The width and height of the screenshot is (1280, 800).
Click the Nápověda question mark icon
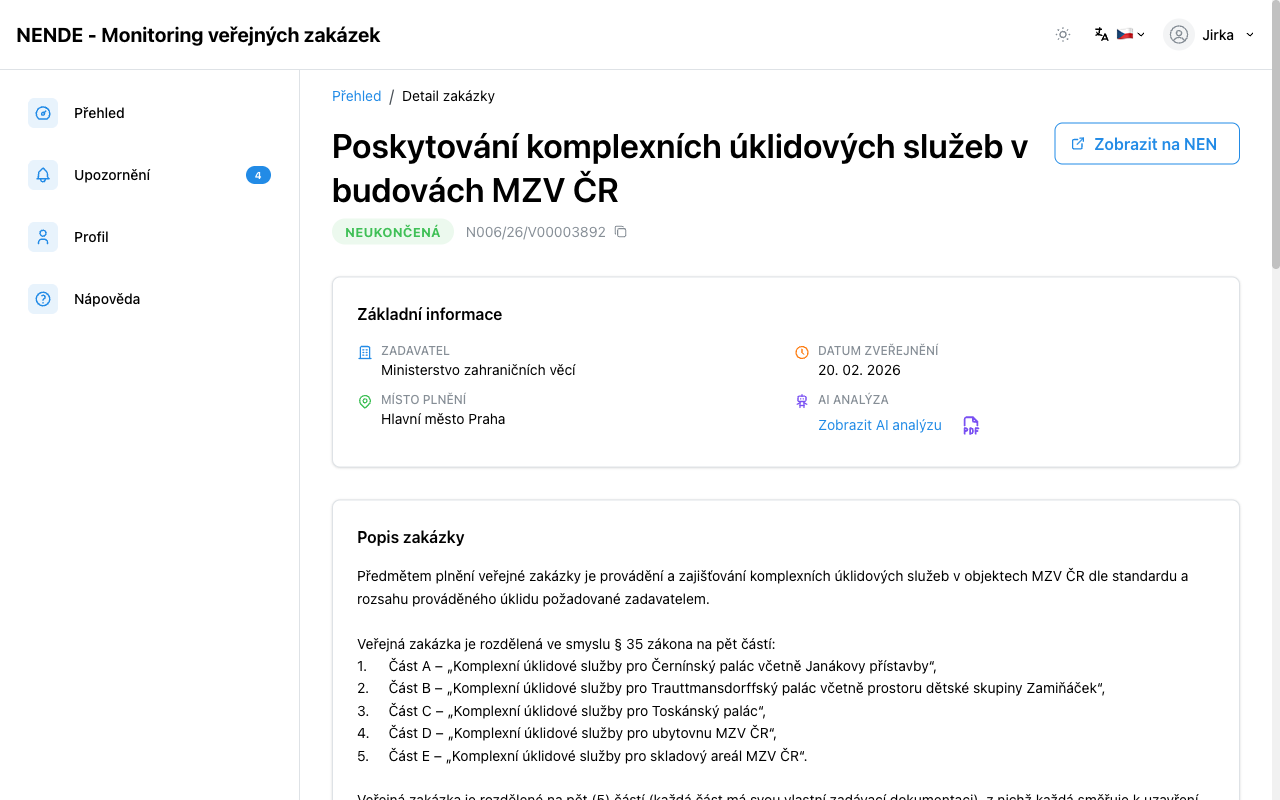[42, 299]
